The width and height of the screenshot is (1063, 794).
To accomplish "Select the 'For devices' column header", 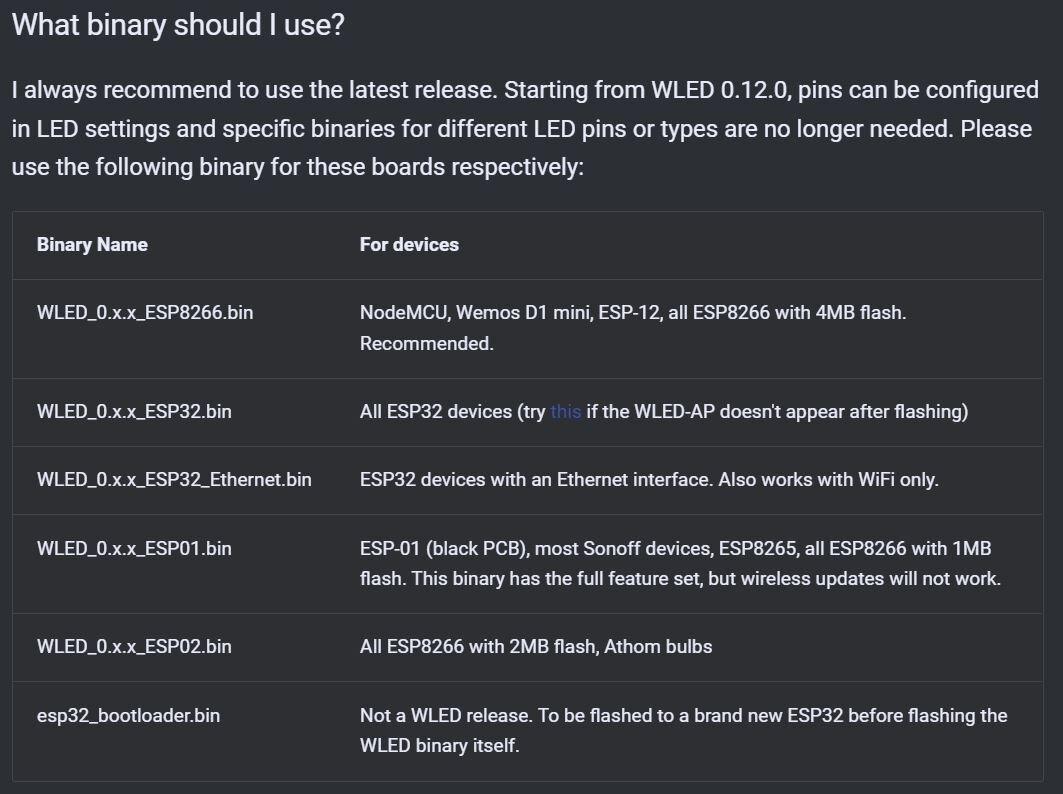I will tap(409, 245).
